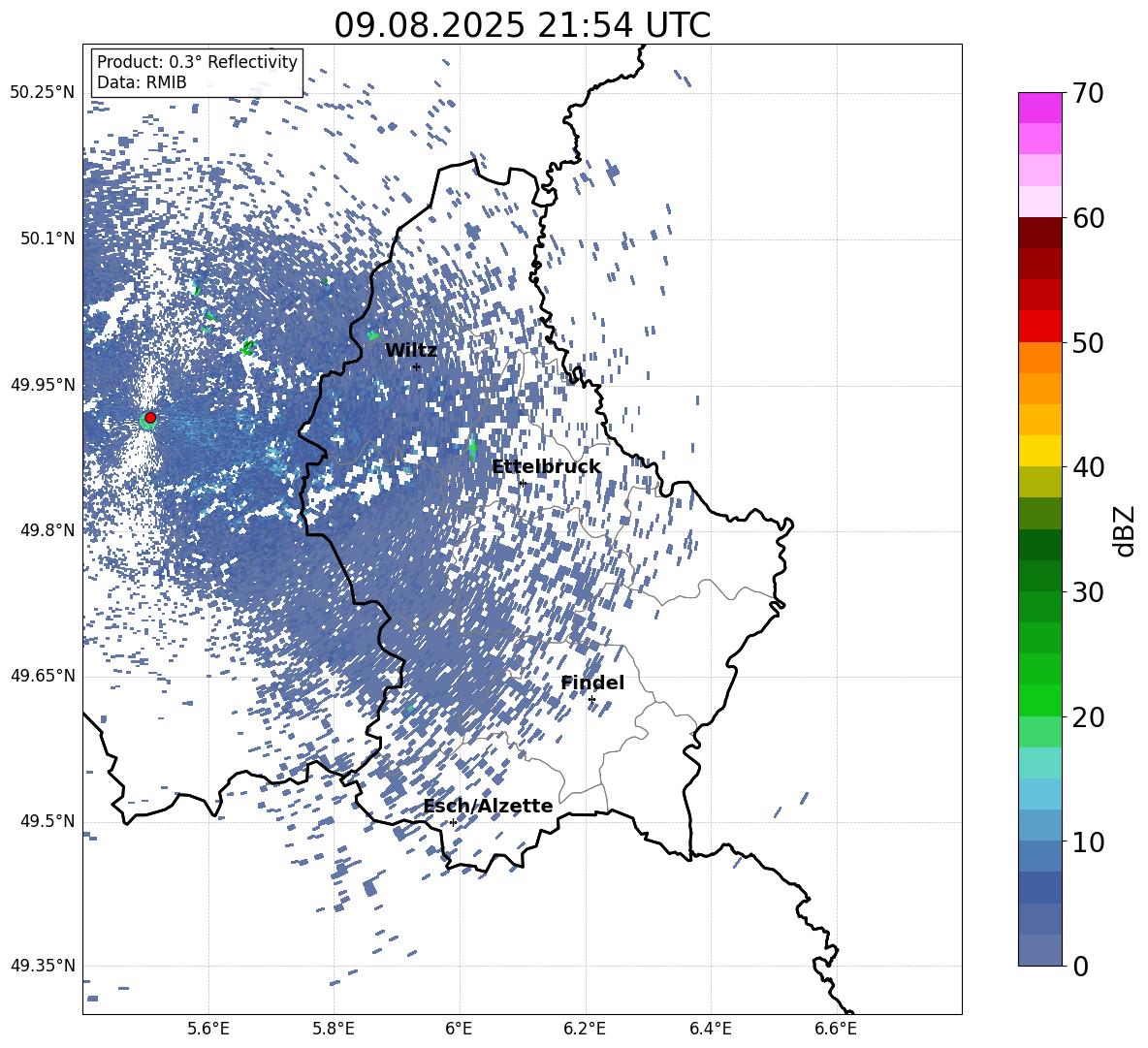This screenshot has height=1048, width=1148.
Task: Click the bright green colorbar segment at 20
Action: (1040, 700)
